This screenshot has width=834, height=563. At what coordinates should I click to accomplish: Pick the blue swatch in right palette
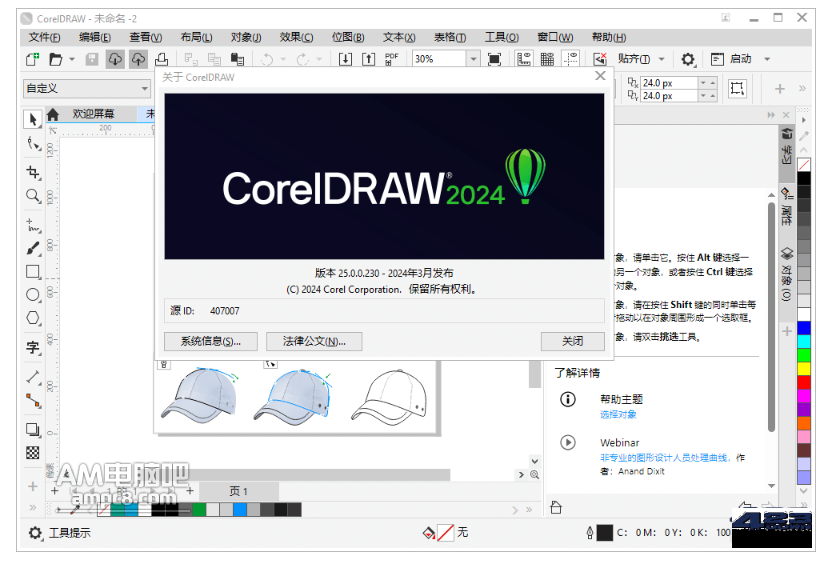click(804, 328)
